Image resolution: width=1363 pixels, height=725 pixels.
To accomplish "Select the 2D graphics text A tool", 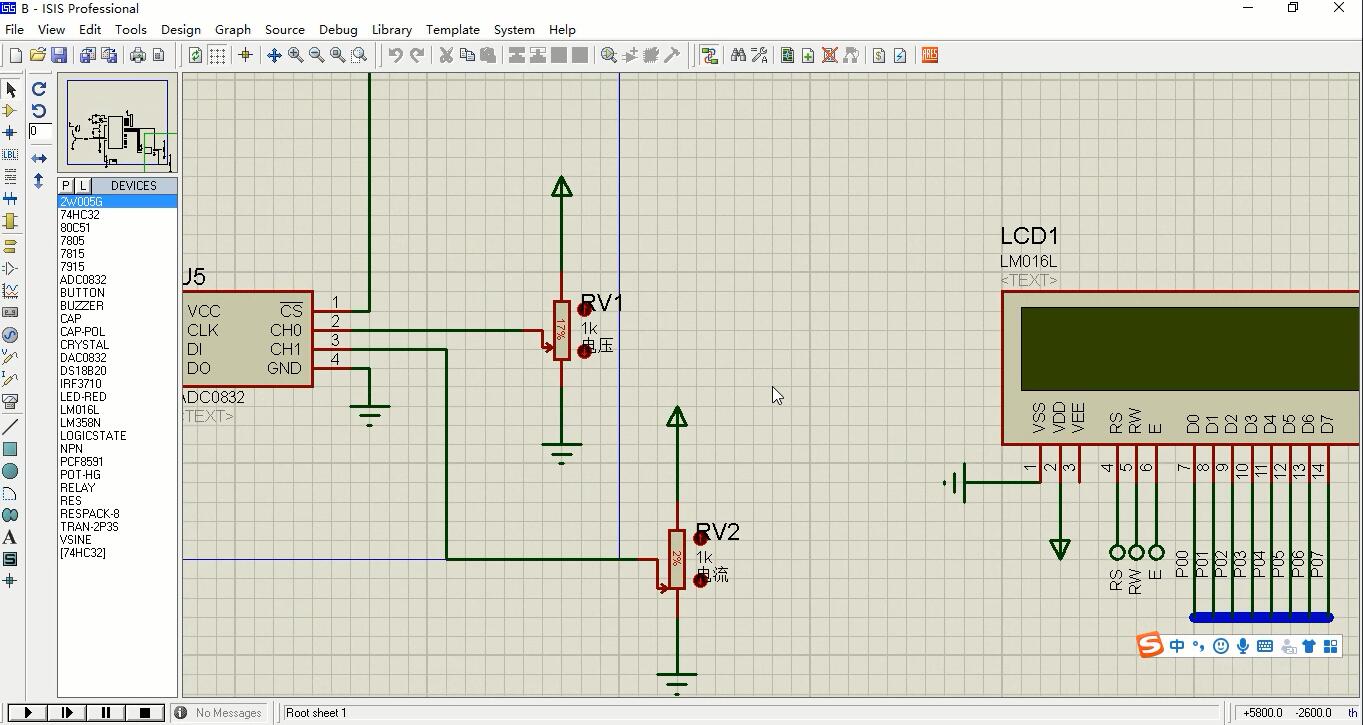I will (x=10, y=537).
